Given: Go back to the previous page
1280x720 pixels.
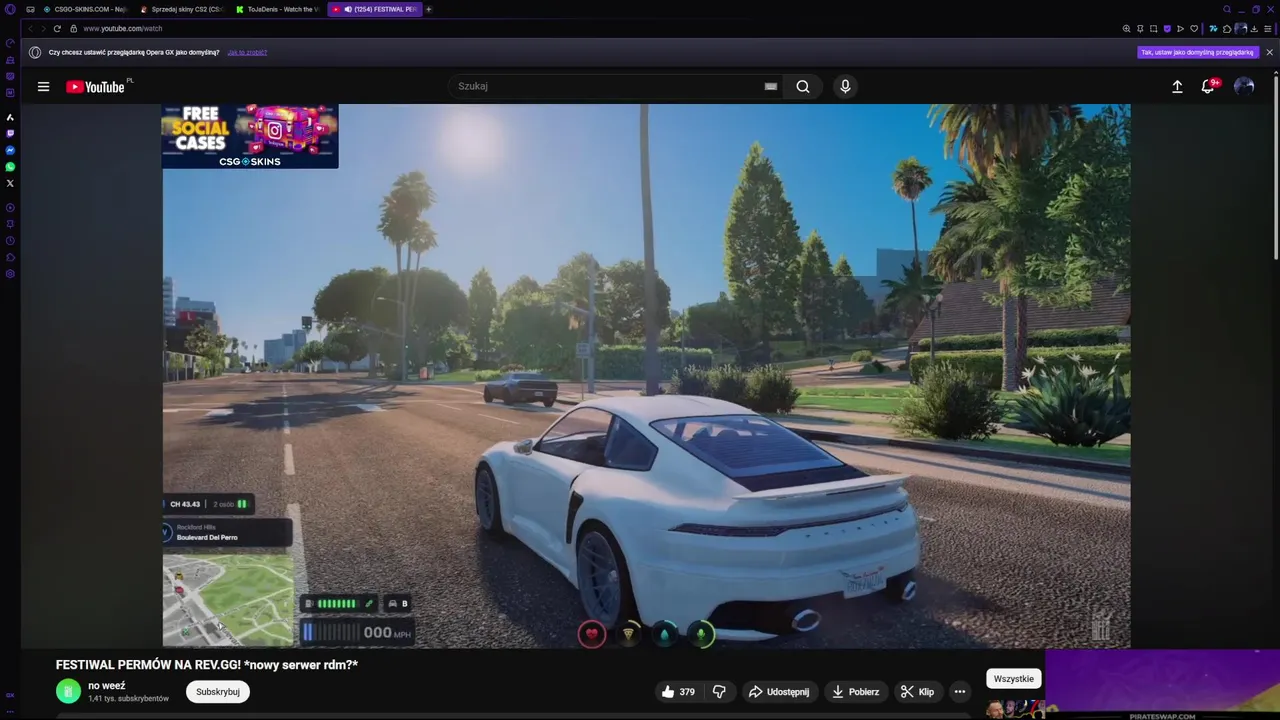Looking at the screenshot, I should pos(30,28).
